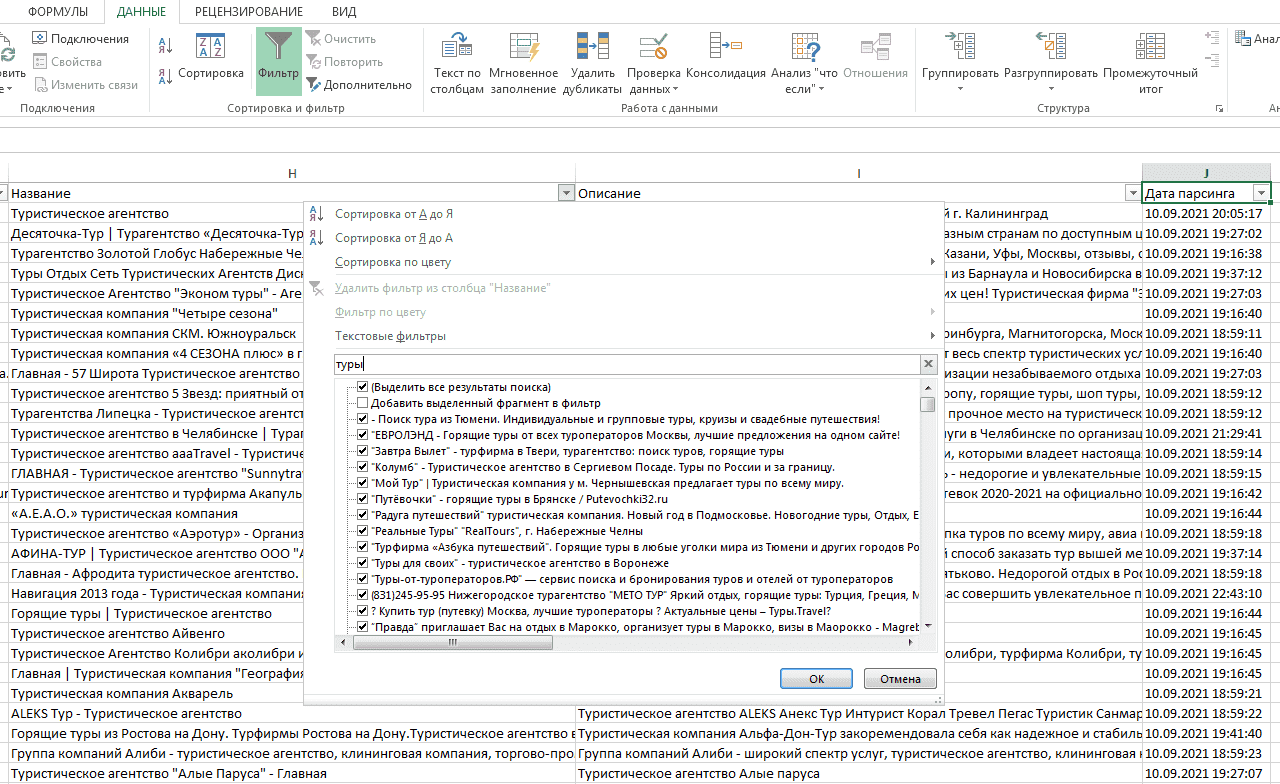Select cell "Туристическое агентство Айвенго"
The height and width of the screenshot is (784, 1280).
(156, 633)
